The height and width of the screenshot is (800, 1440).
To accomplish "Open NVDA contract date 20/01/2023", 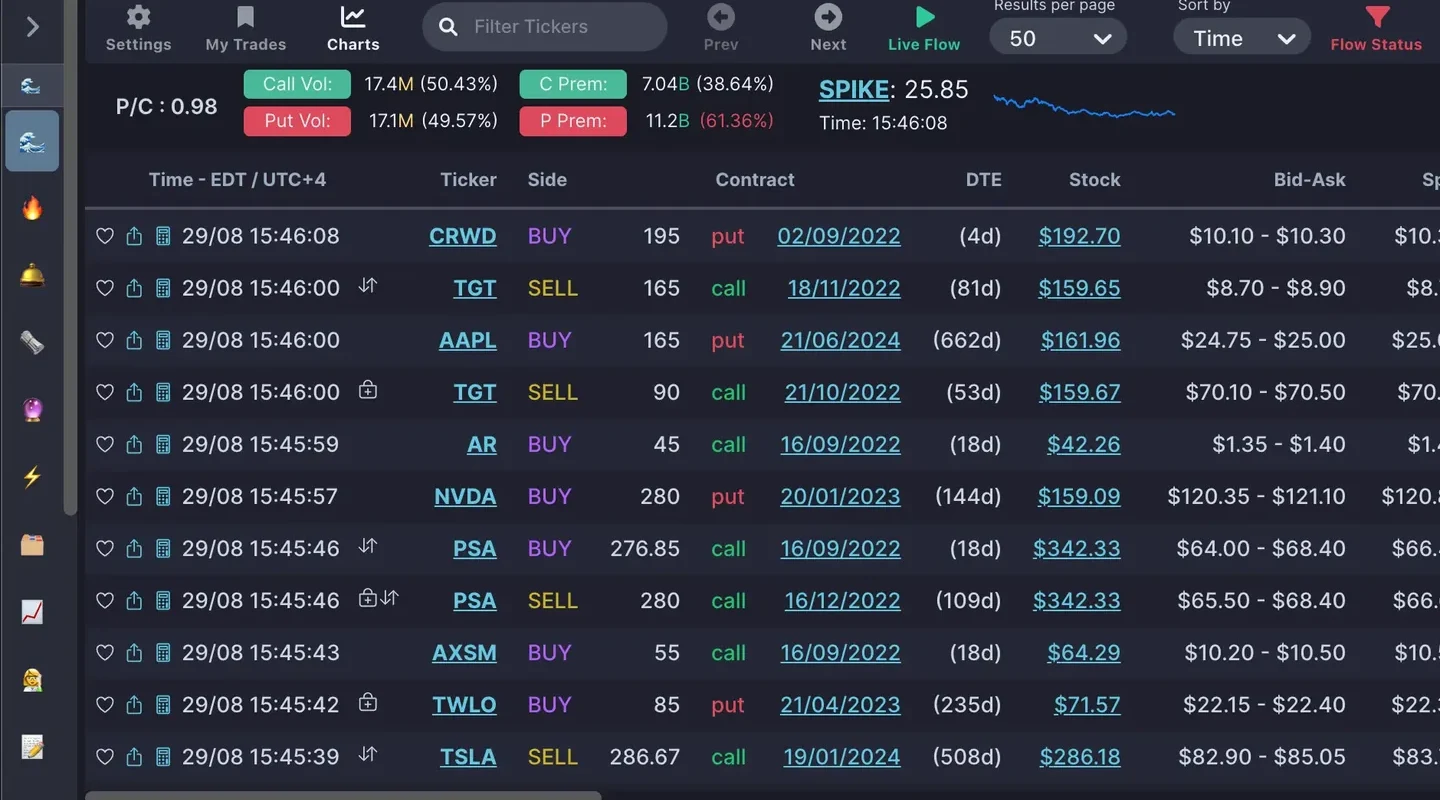I will click(840, 496).
